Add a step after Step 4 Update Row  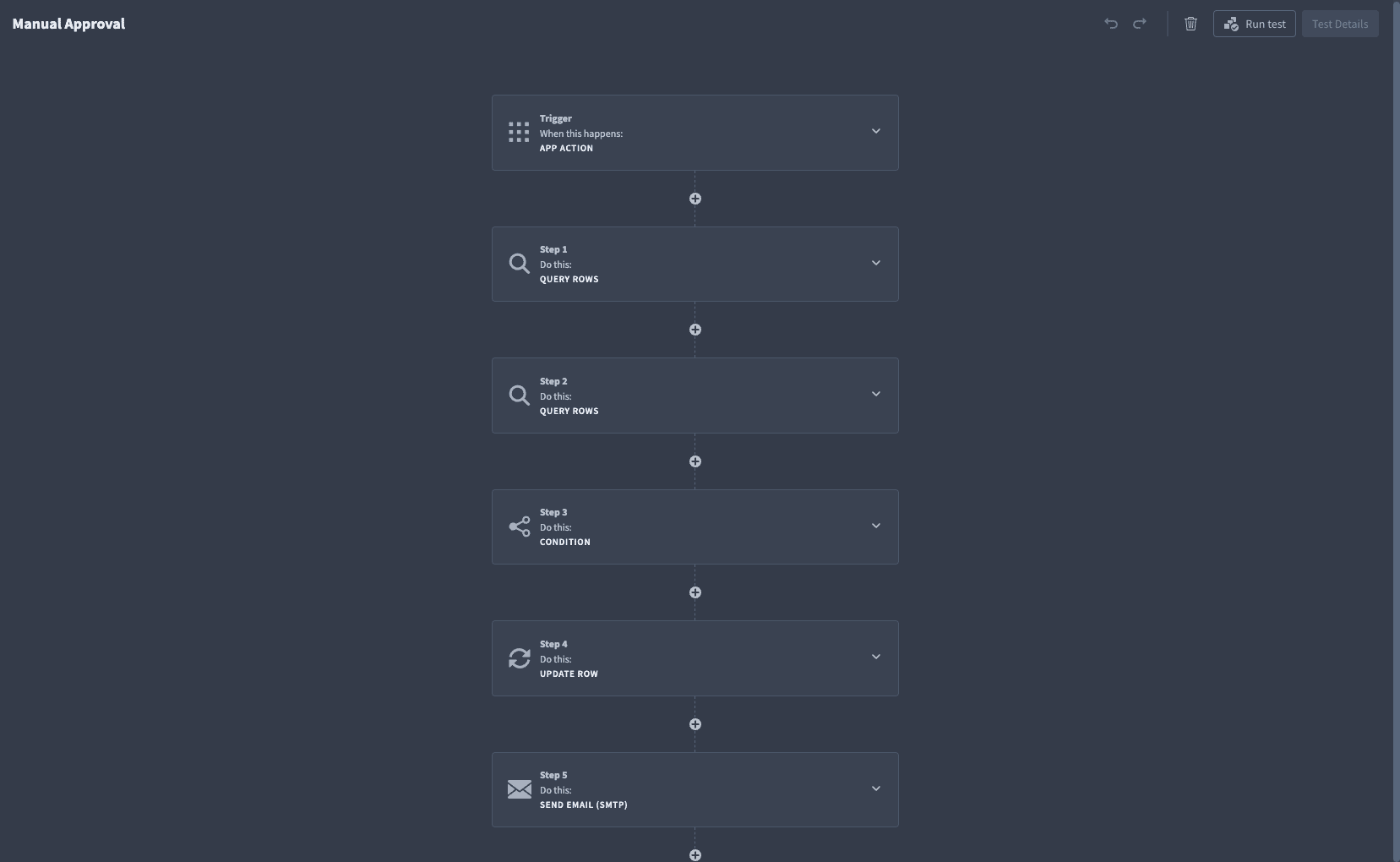click(x=695, y=724)
